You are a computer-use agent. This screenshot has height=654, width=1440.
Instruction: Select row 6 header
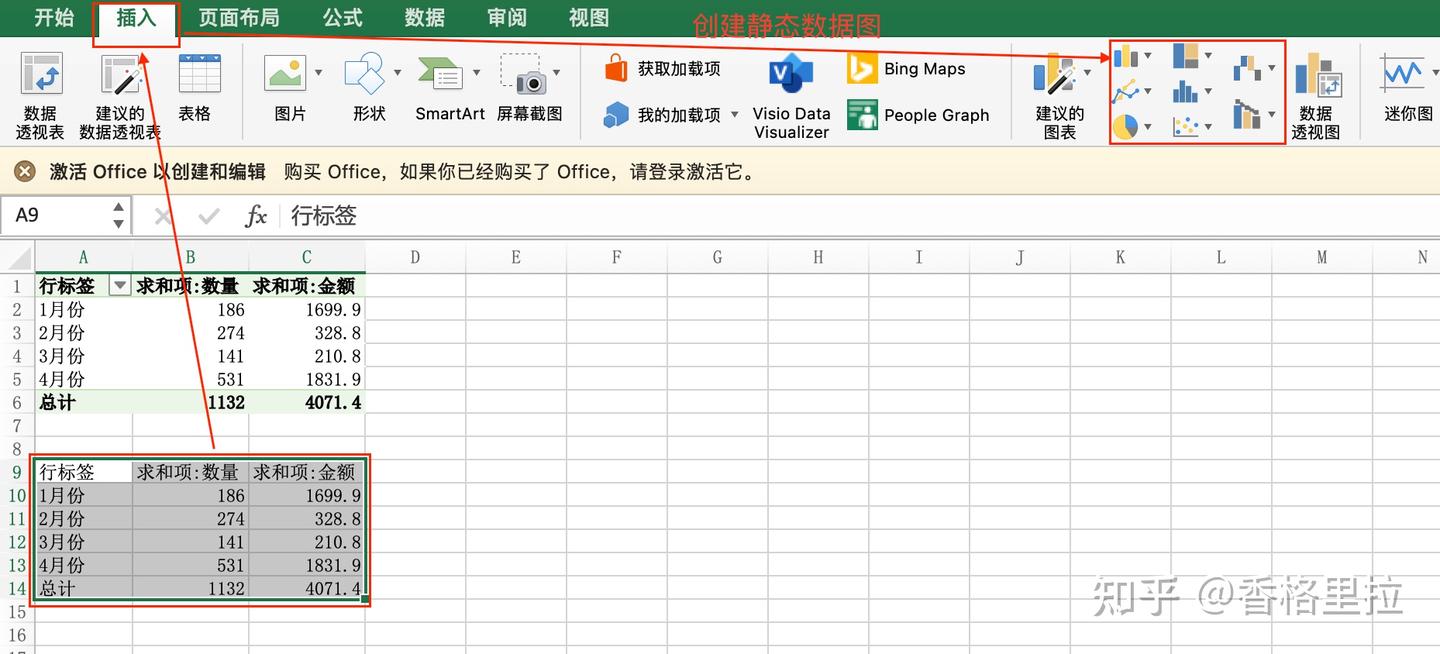pos(17,402)
